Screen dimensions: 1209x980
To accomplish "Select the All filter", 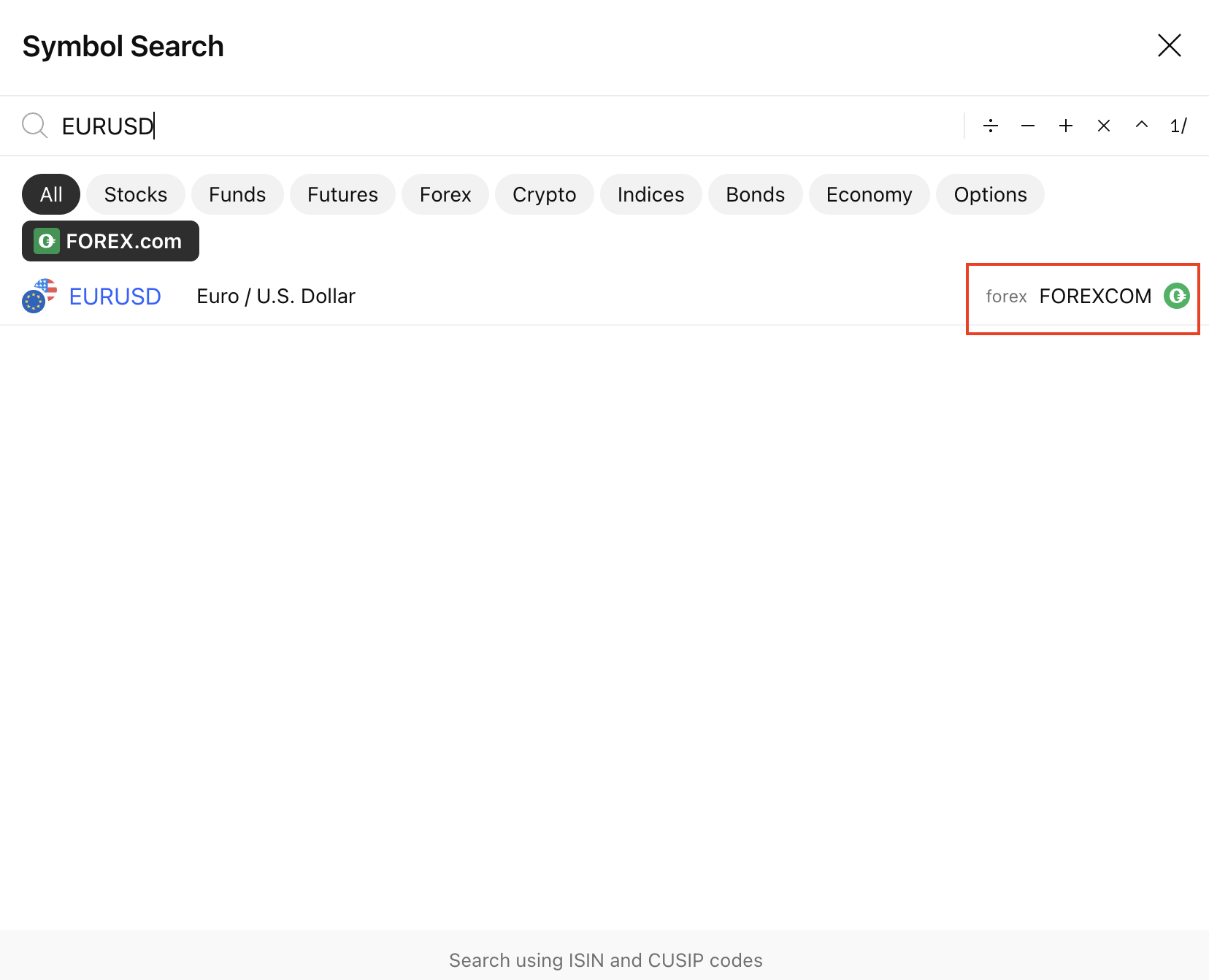I will tap(51, 194).
